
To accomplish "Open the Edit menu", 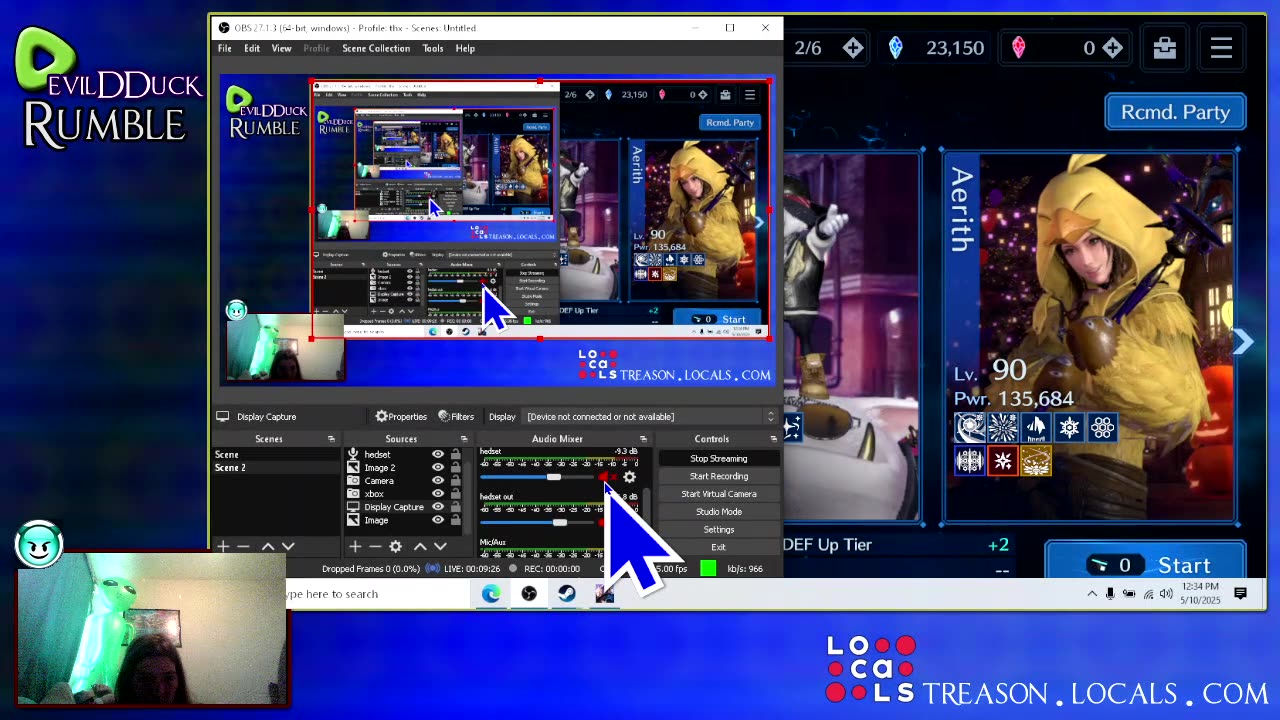I will click(x=252, y=48).
